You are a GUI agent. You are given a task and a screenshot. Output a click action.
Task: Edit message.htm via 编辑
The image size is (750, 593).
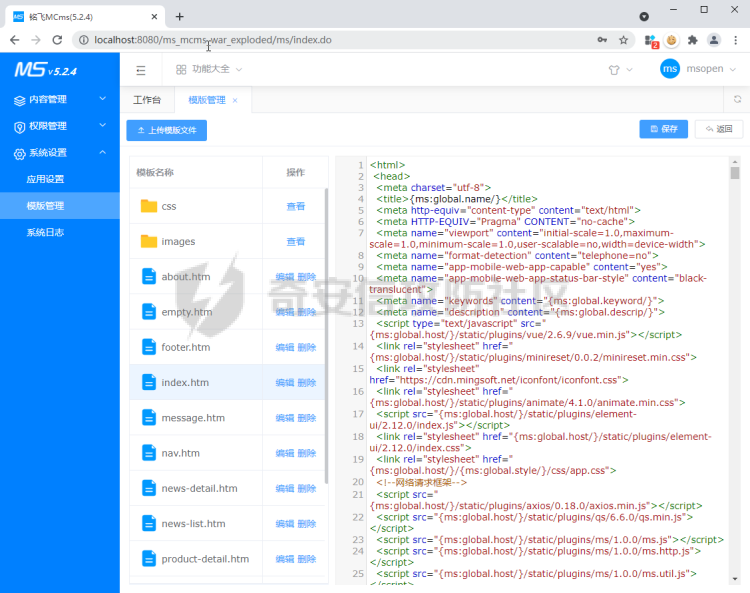(x=285, y=418)
